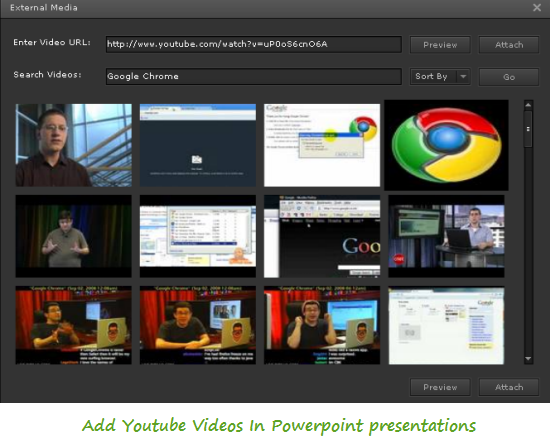Select thumbnail of light Google webpage screenshot
The height and width of the screenshot is (443, 550).
[446, 325]
